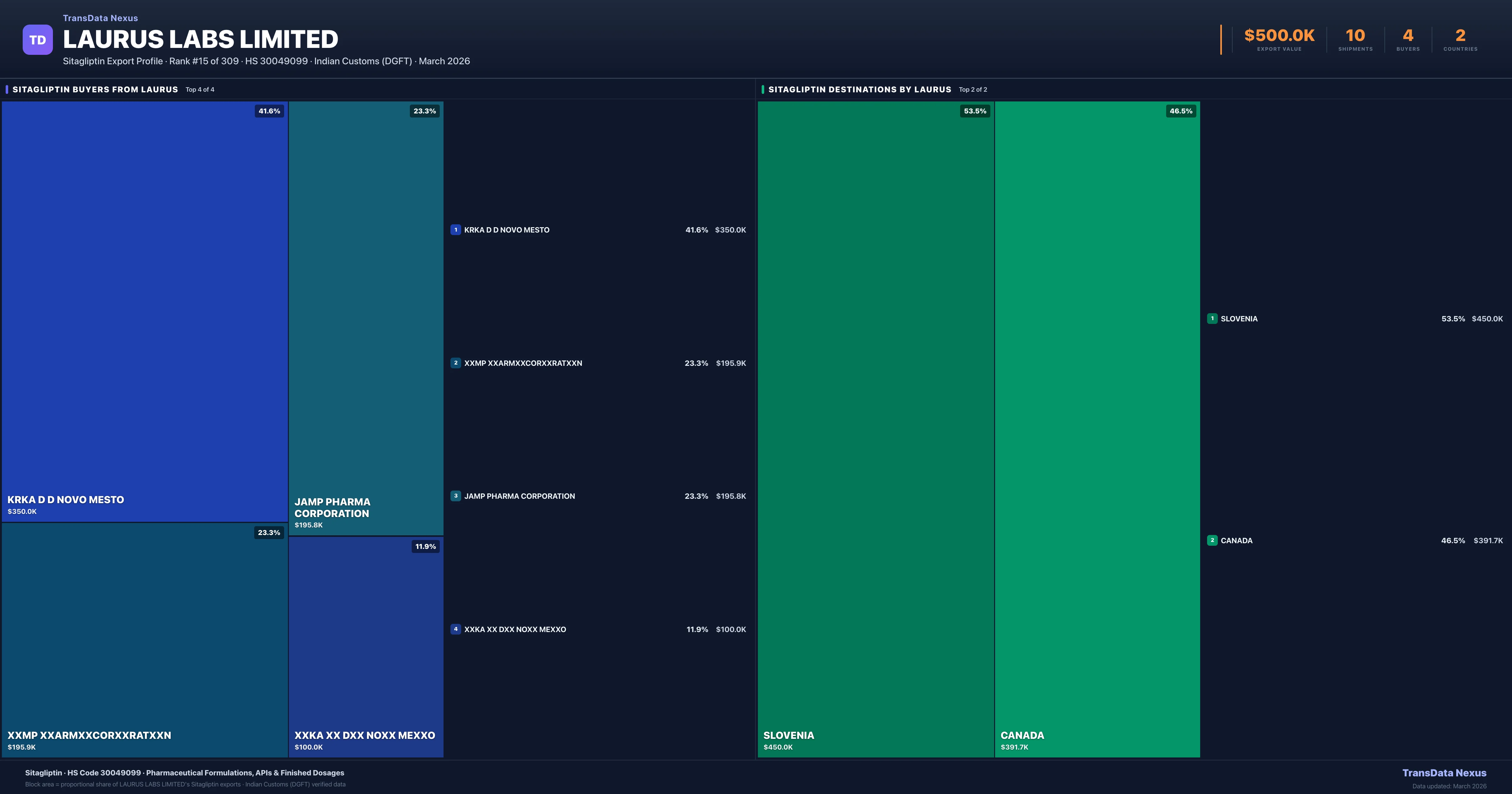Screen dimensions: 1512x794
Task: Click rank badge 4 beside XXKA XX DXX NOXX MEXXO
Action: 455,629
